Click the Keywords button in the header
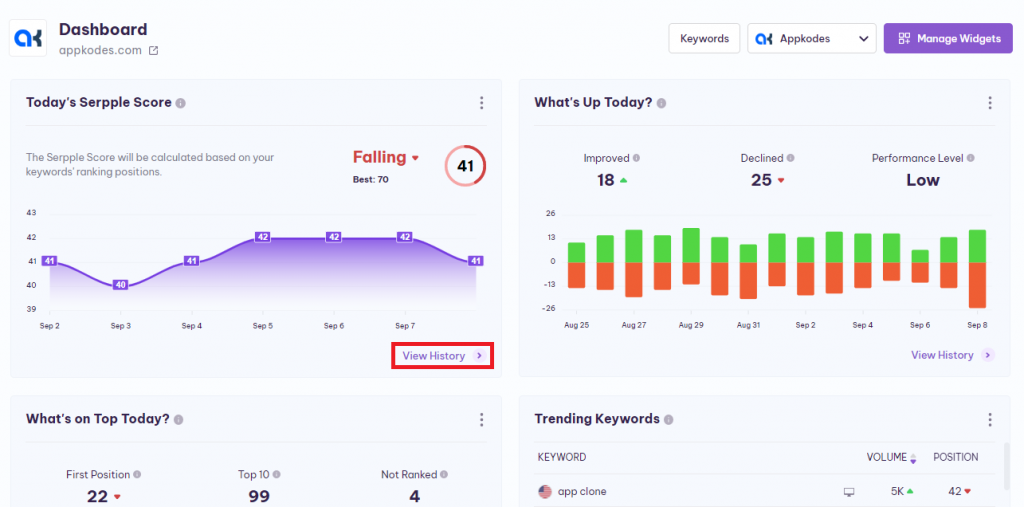The width and height of the screenshot is (1024, 507). [x=704, y=39]
